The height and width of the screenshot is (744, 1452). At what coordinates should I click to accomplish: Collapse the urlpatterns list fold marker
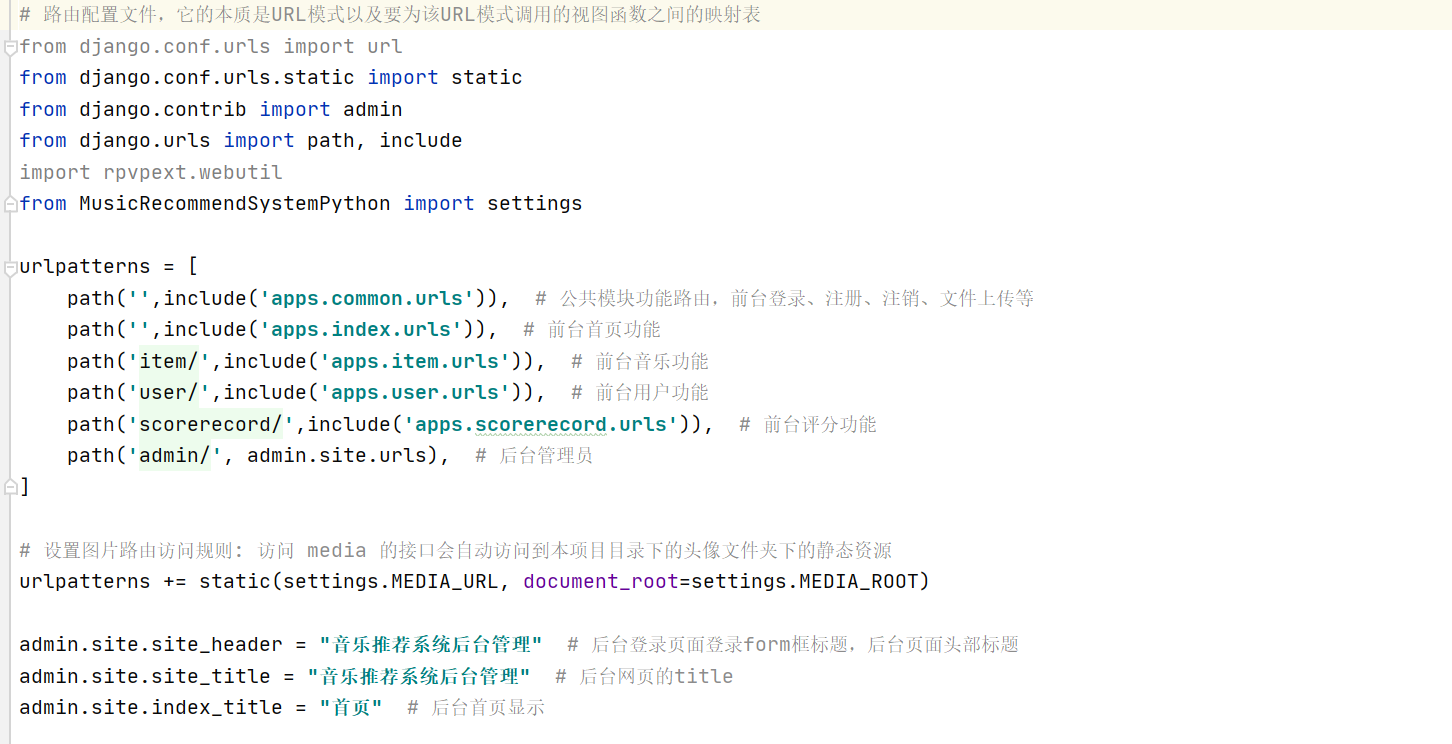pos(10,267)
